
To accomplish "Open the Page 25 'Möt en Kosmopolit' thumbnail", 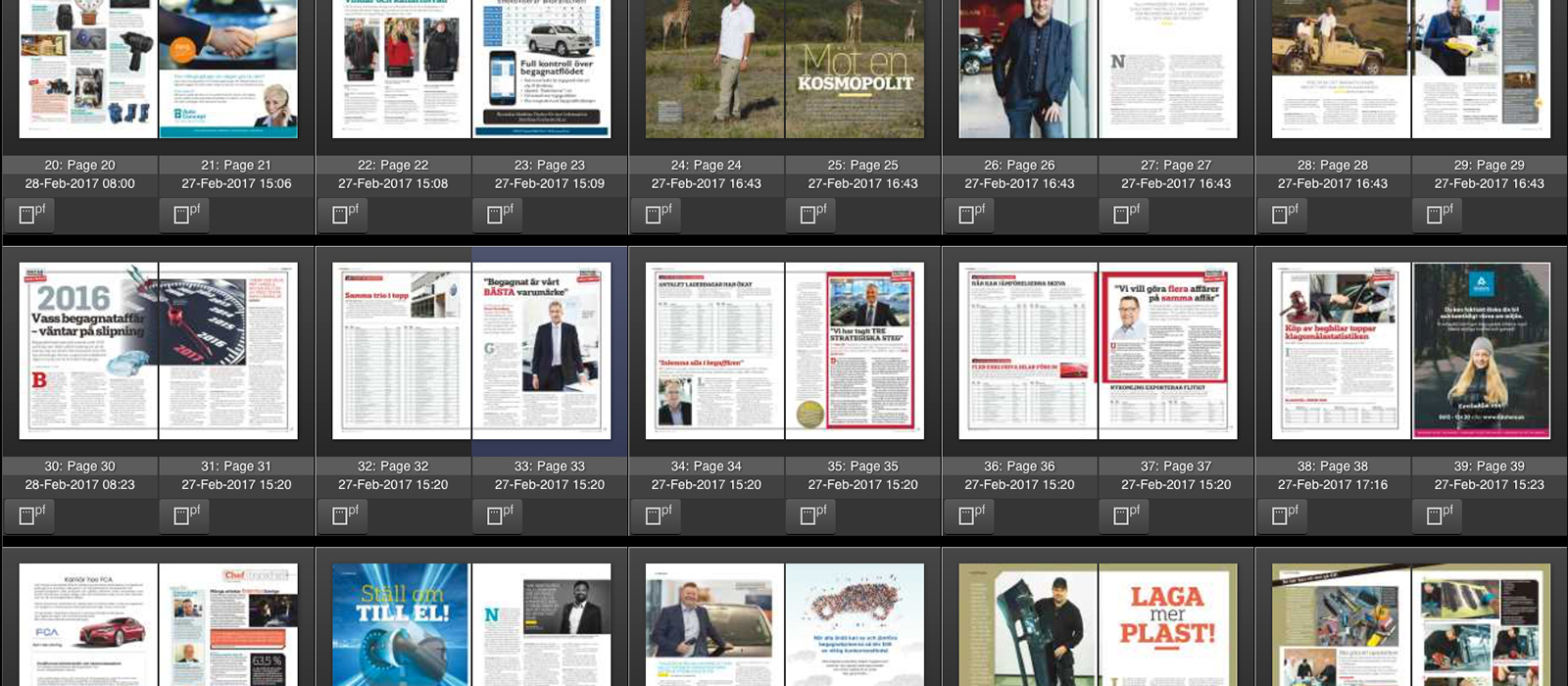I will [855, 69].
